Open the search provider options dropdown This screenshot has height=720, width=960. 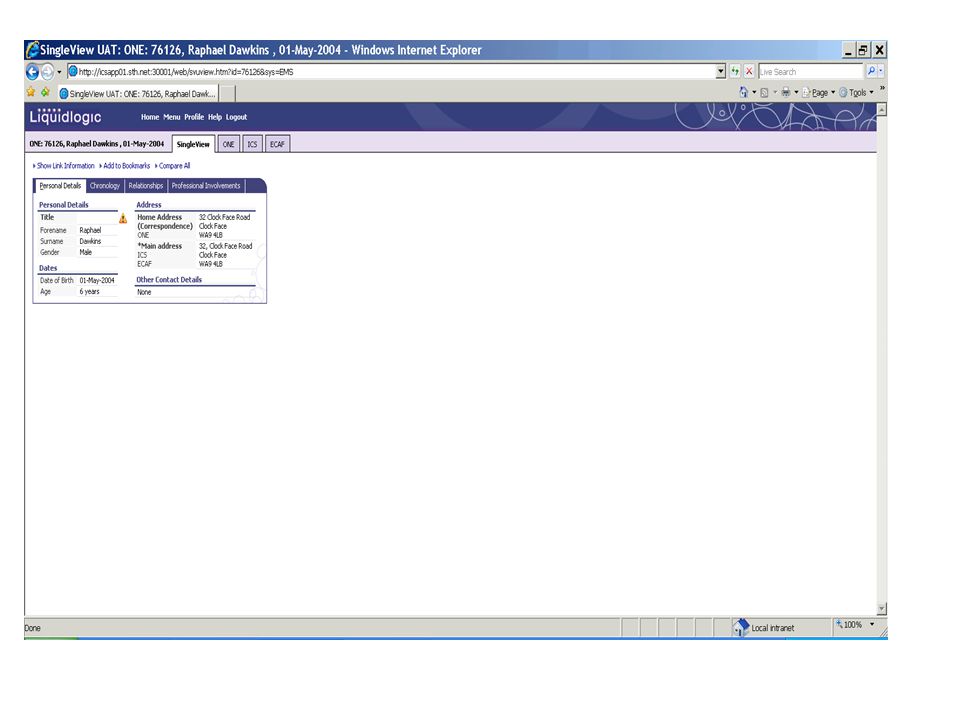(881, 71)
